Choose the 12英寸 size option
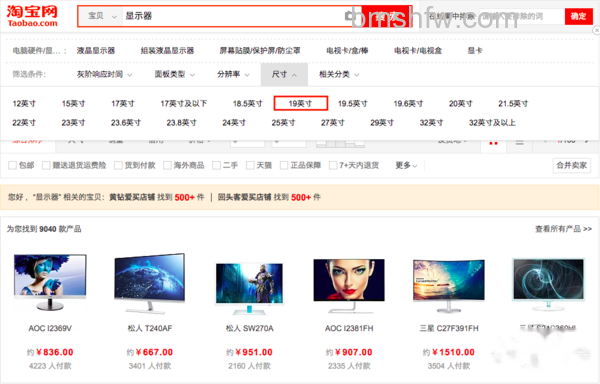Screen dimensions: 600x384 click(x=24, y=104)
